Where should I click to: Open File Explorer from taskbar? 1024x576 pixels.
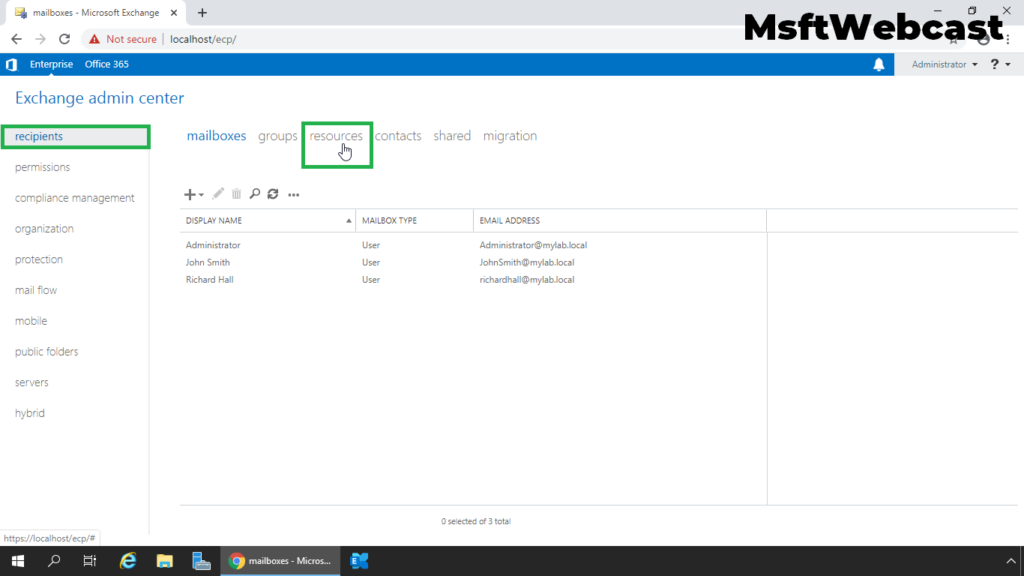[x=165, y=561]
